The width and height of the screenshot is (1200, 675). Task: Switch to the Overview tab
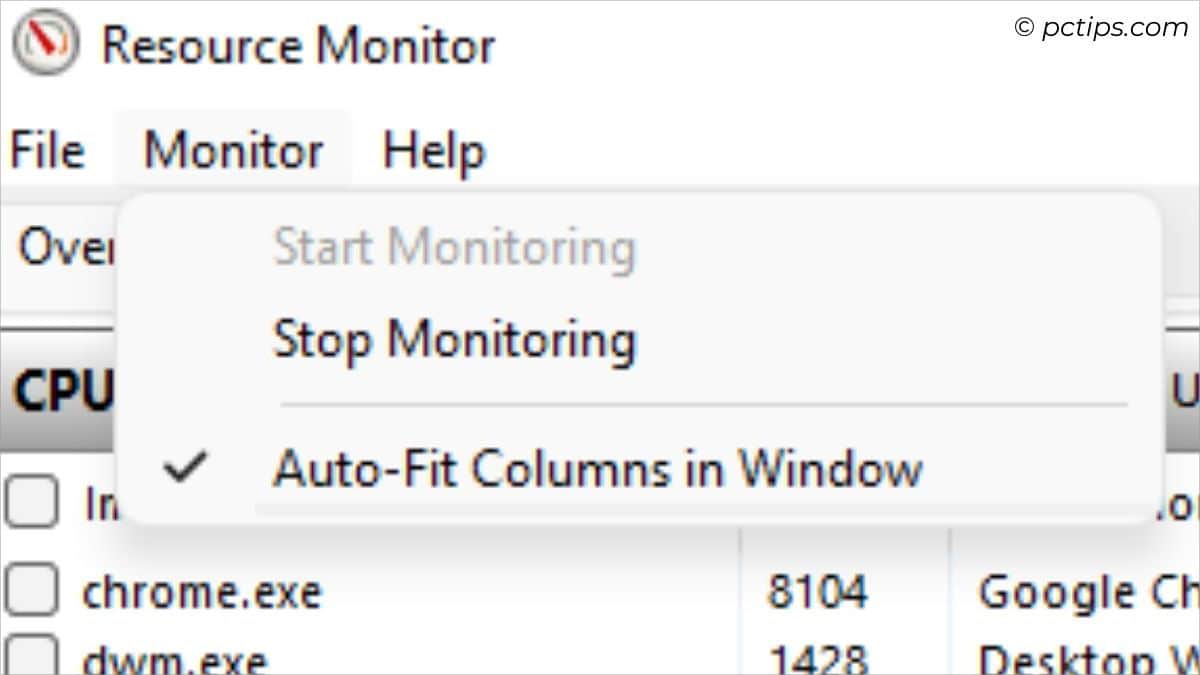(x=60, y=247)
